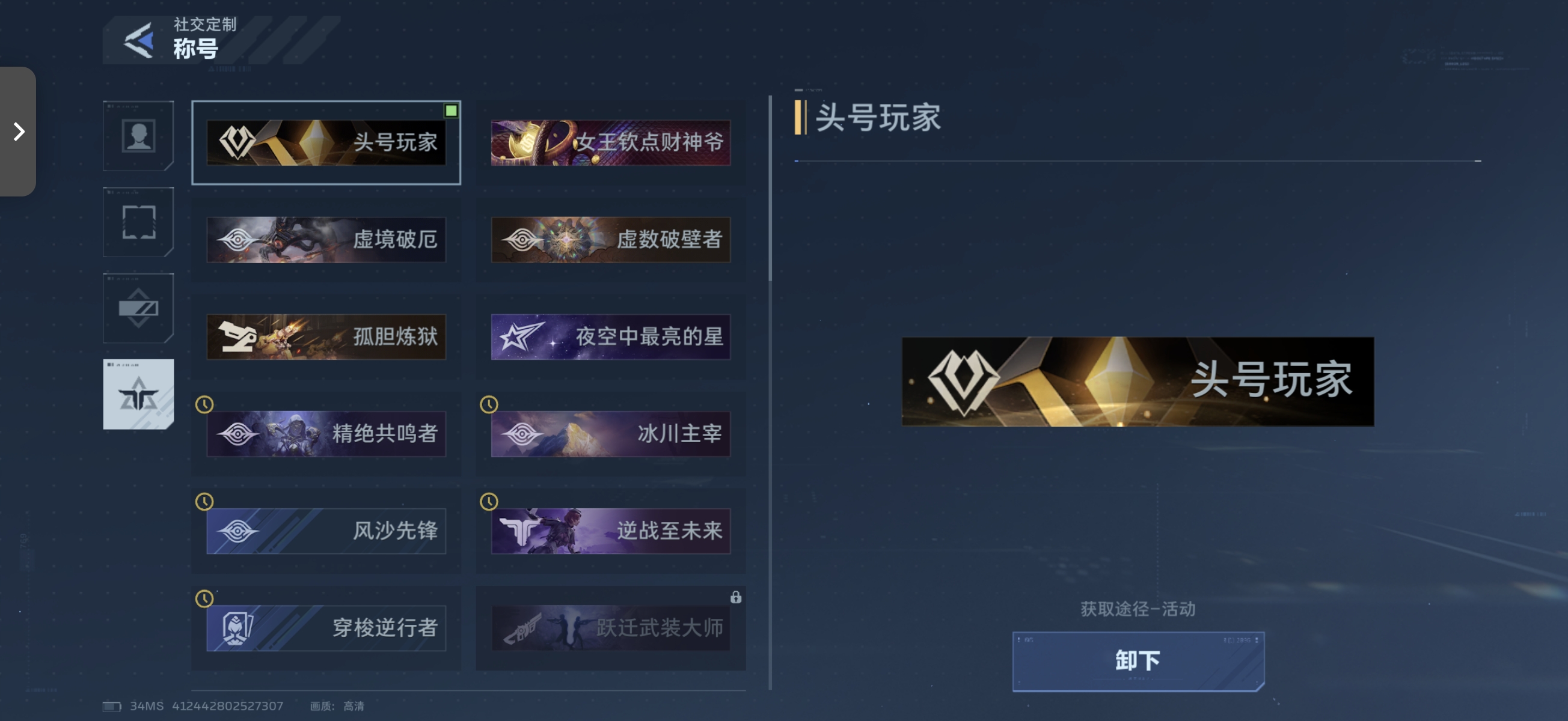This screenshot has width=1568, height=721.
Task: Choose the 虚数破壁者 title
Action: 610,240
